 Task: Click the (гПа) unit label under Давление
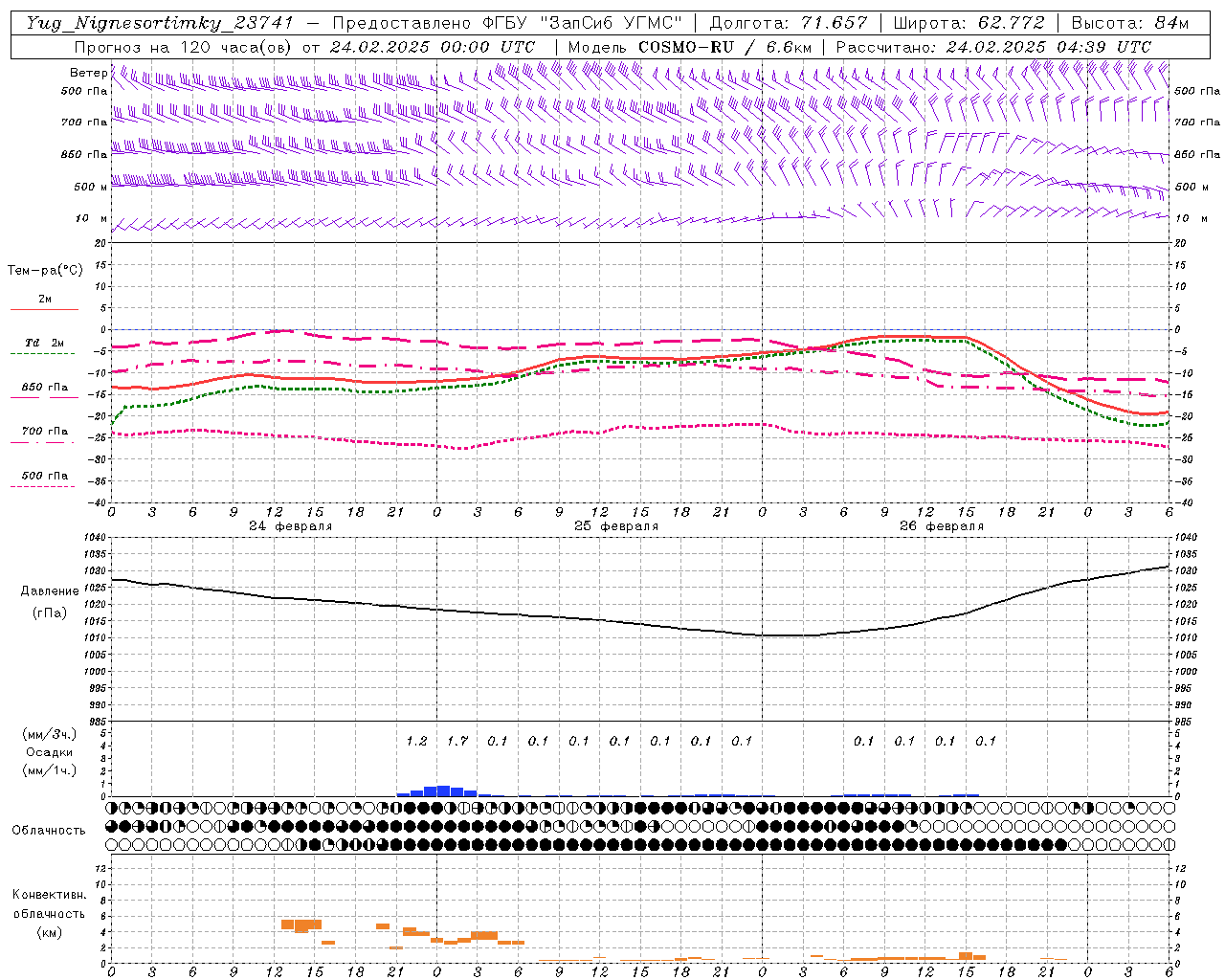[49, 613]
